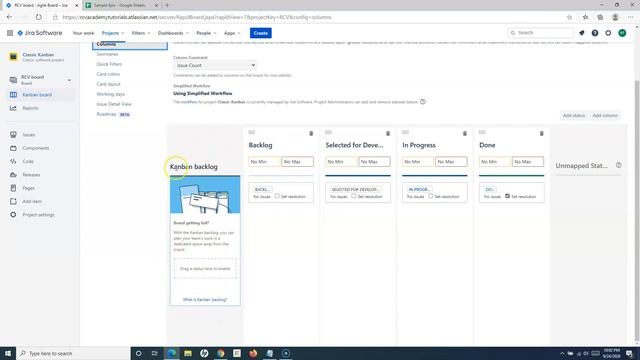Image resolution: width=640 pixels, height=360 pixels.
Task: Uncheck Set resolution for DONE status
Action: pyautogui.click(x=507, y=196)
